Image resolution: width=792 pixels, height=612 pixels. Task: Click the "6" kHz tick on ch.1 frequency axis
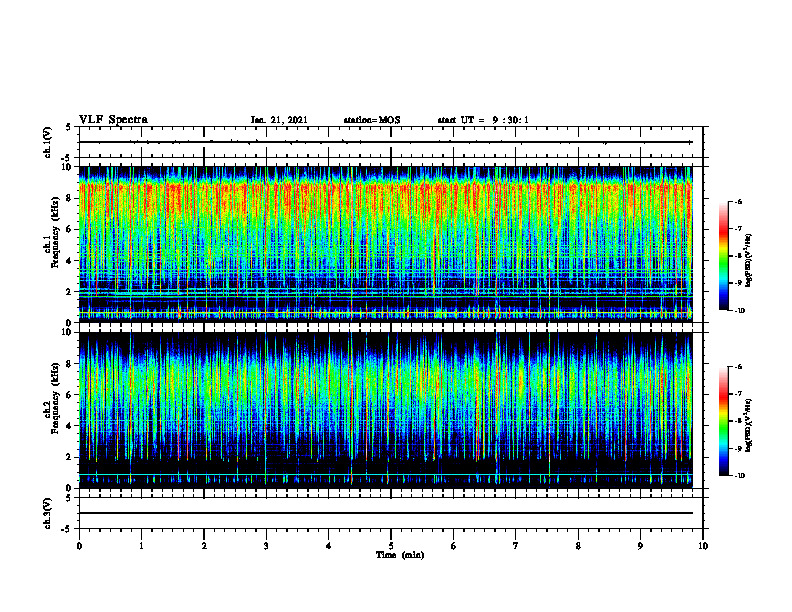pyautogui.click(x=69, y=229)
